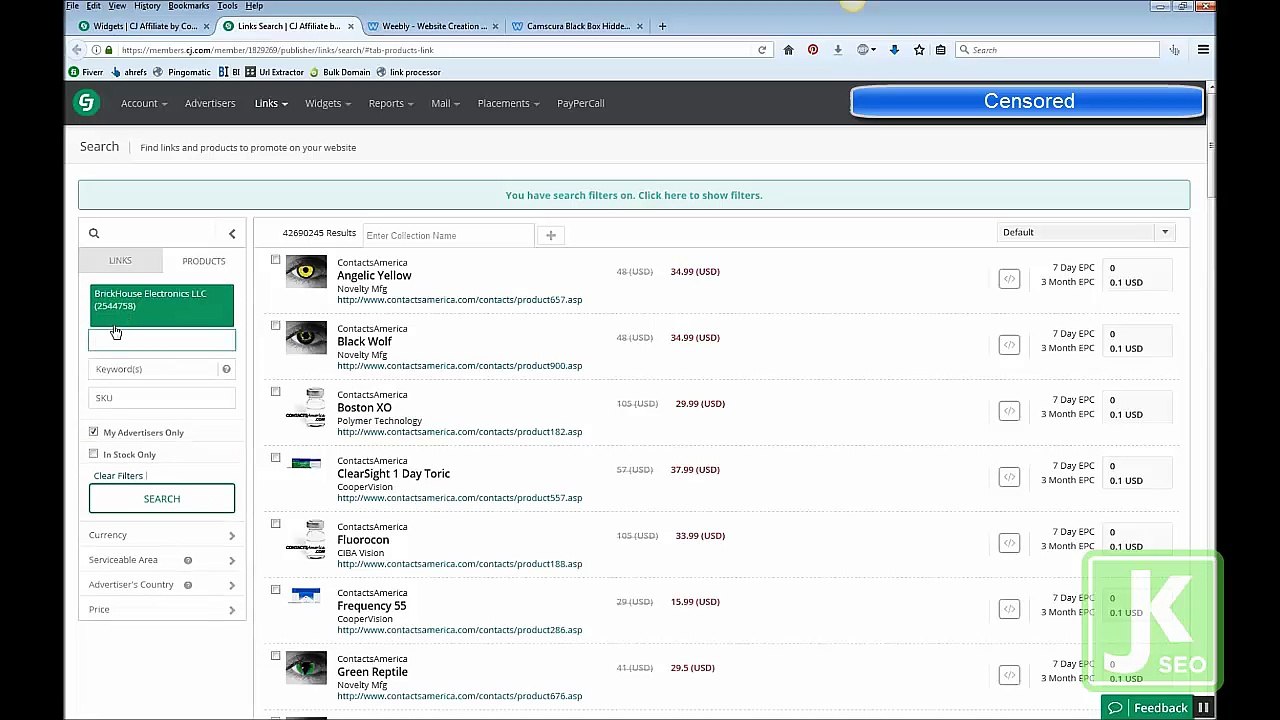This screenshot has height=720, width=1280.
Task: Open the Advertisers nav item
Action: point(210,103)
